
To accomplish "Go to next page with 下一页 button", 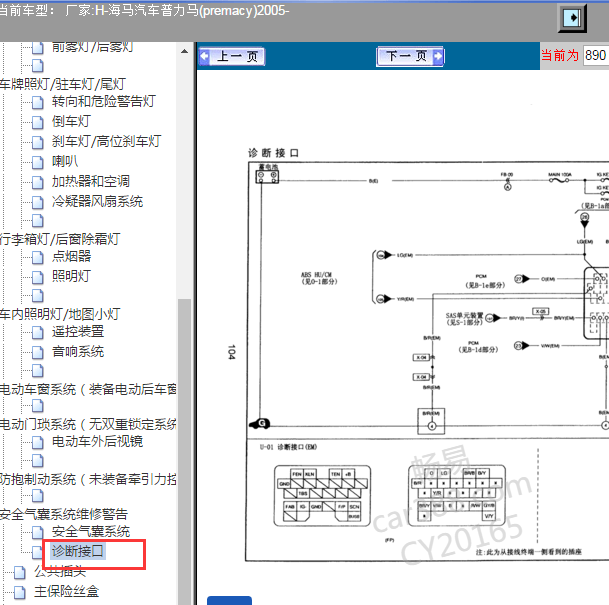I will [411, 57].
